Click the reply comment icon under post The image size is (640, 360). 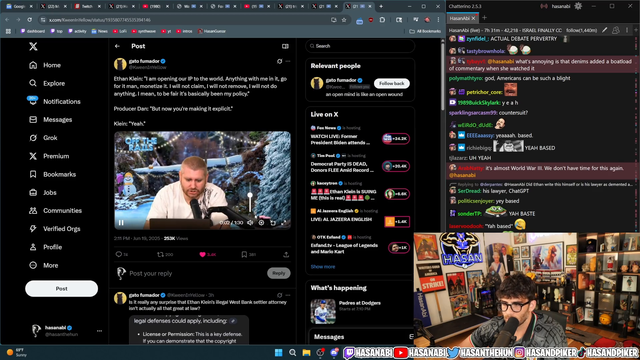pyautogui.click(x=119, y=254)
